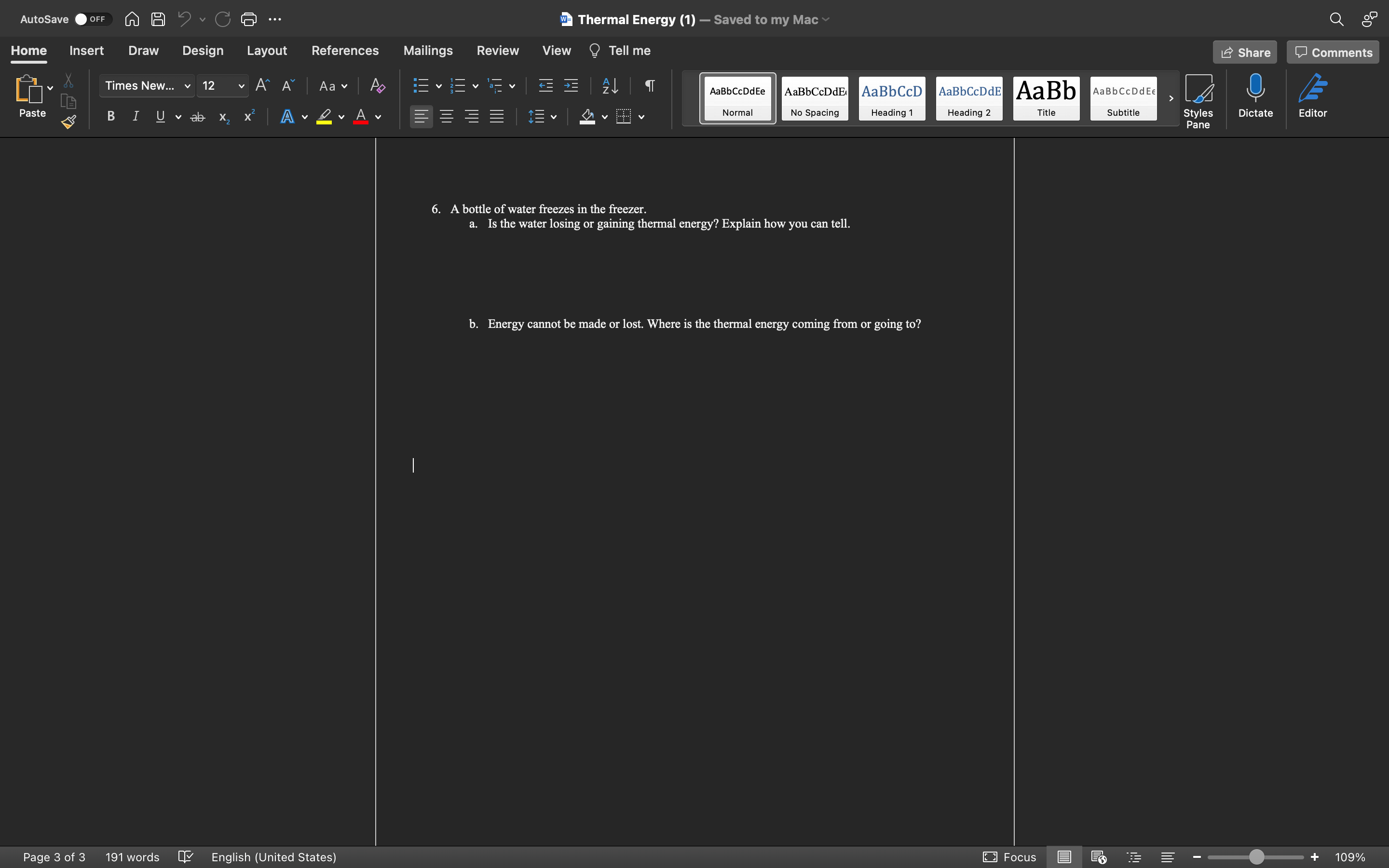Enable Focus mode
Screen dimensions: 1389x868
pos(1009,856)
